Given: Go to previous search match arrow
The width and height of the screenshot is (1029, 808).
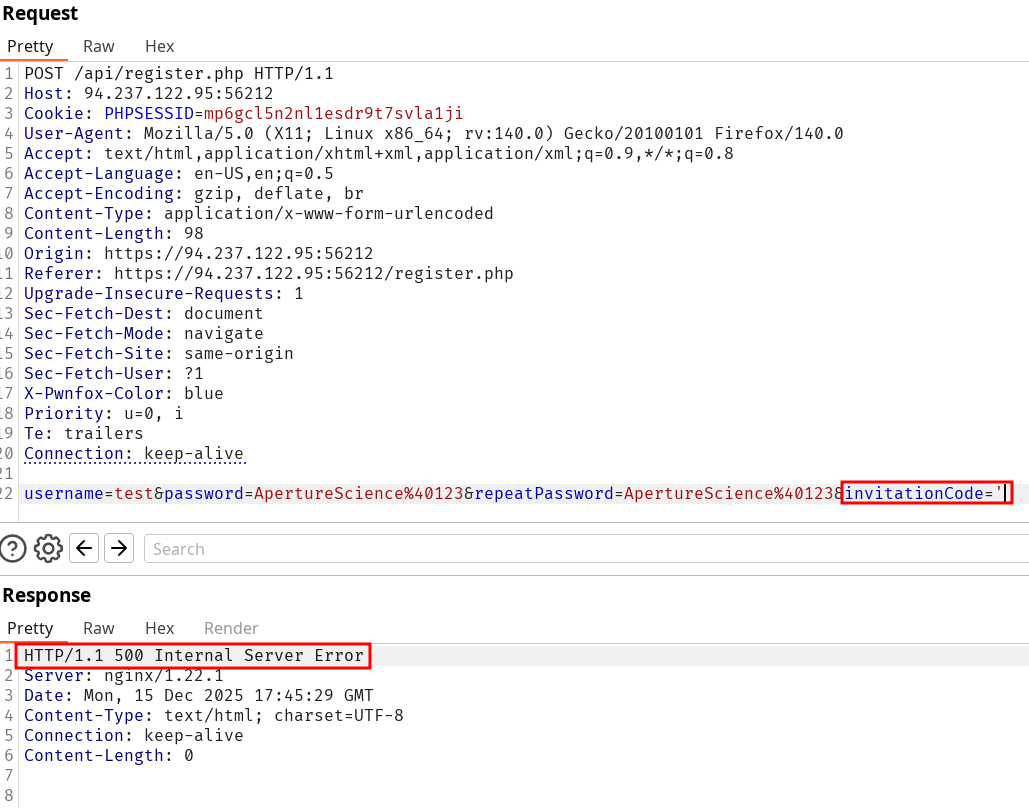Looking at the screenshot, I should coord(85,548).
